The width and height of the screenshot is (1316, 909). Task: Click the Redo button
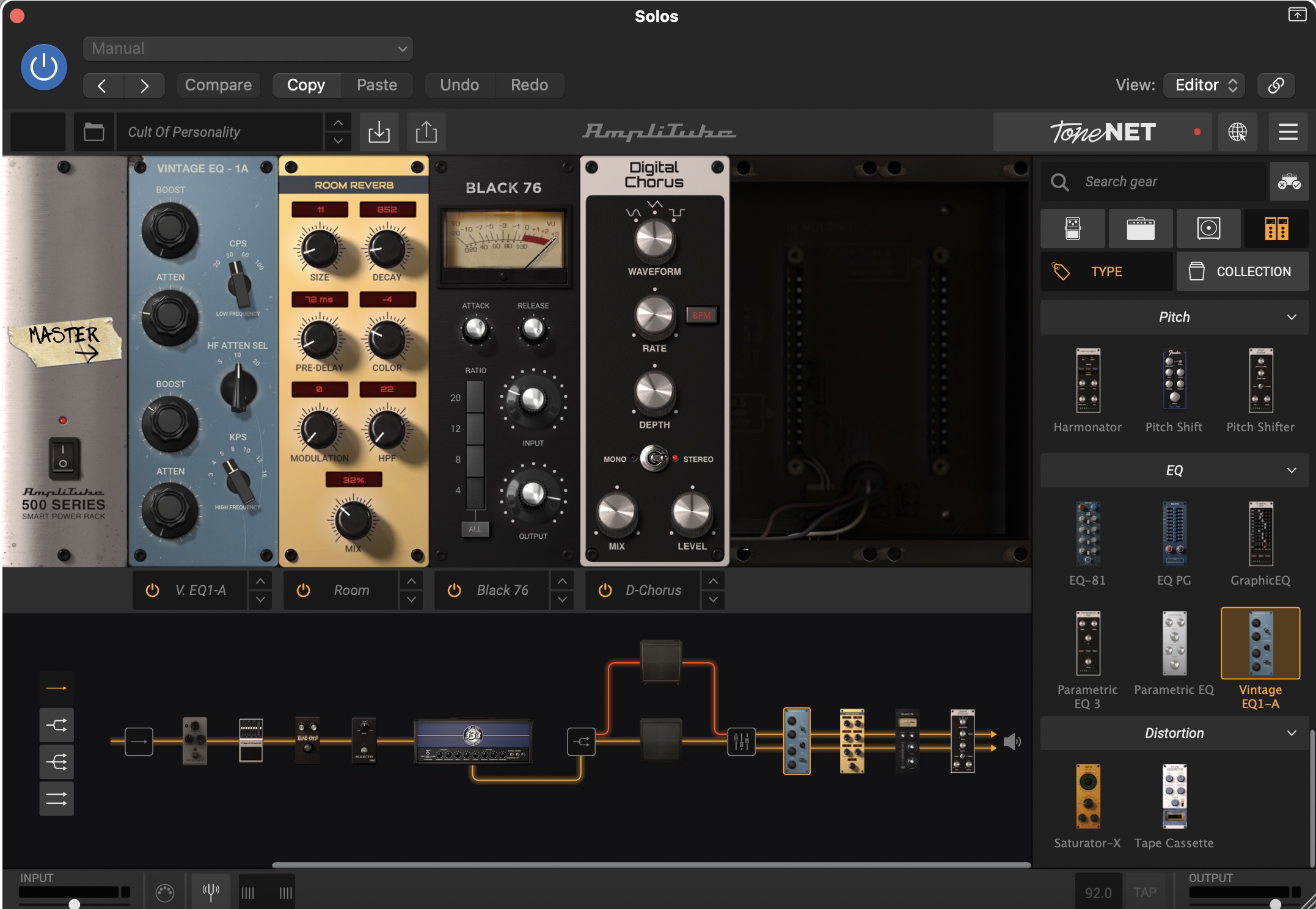pos(529,85)
